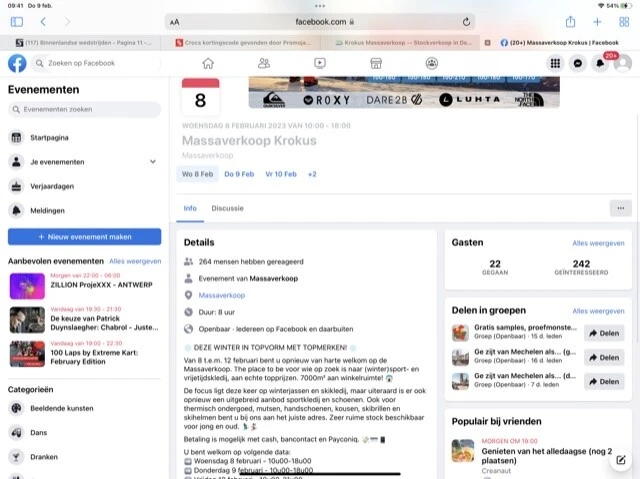Click the Facebook logo
640x479 pixels.
17,63
